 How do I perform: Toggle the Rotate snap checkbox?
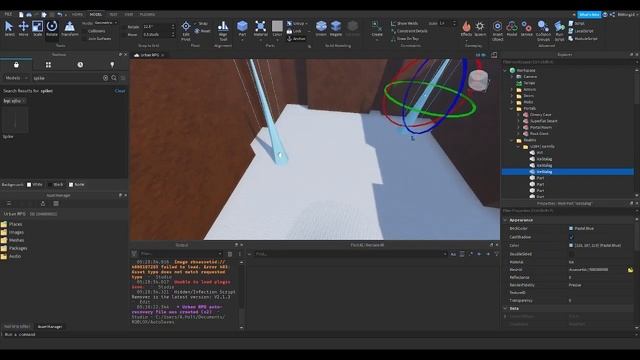pos(124,27)
